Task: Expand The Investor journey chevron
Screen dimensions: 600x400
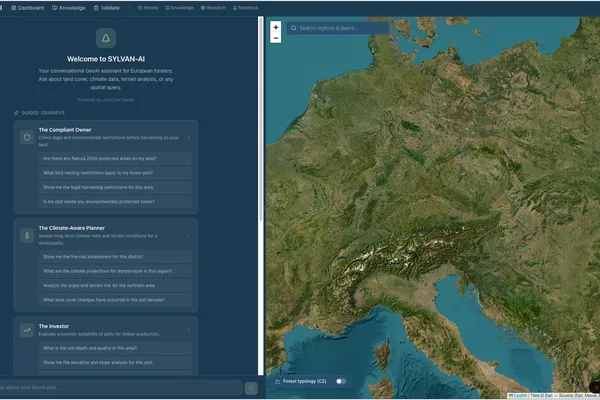Action: [189, 330]
